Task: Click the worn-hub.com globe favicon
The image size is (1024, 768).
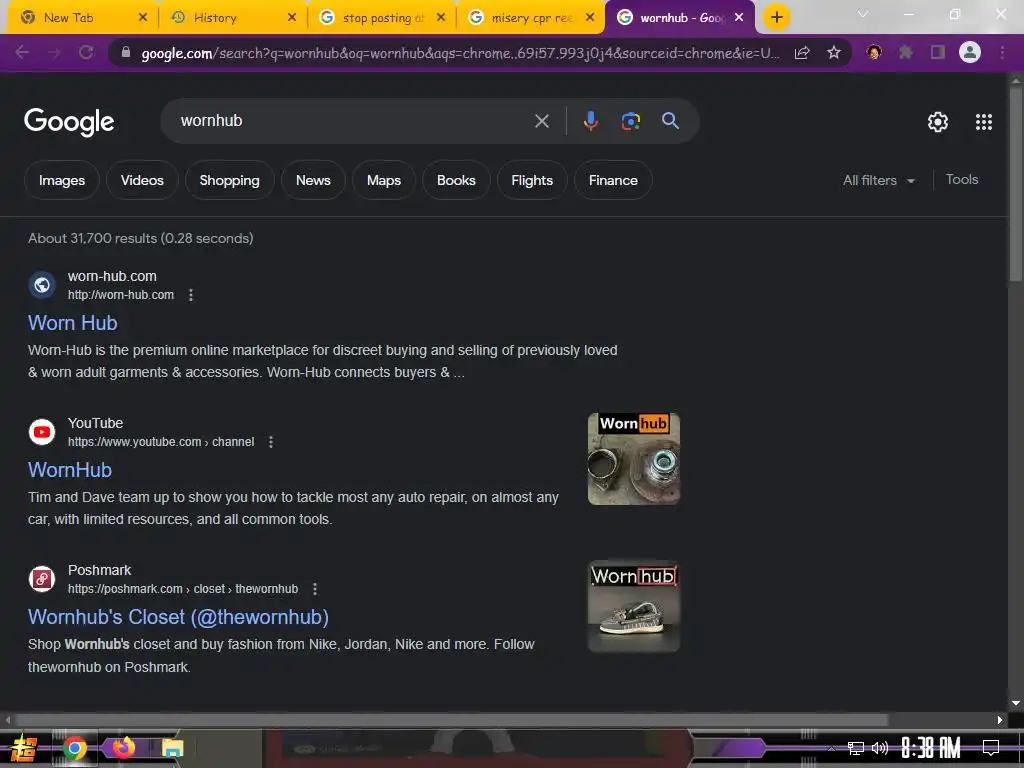Action: coord(42,285)
